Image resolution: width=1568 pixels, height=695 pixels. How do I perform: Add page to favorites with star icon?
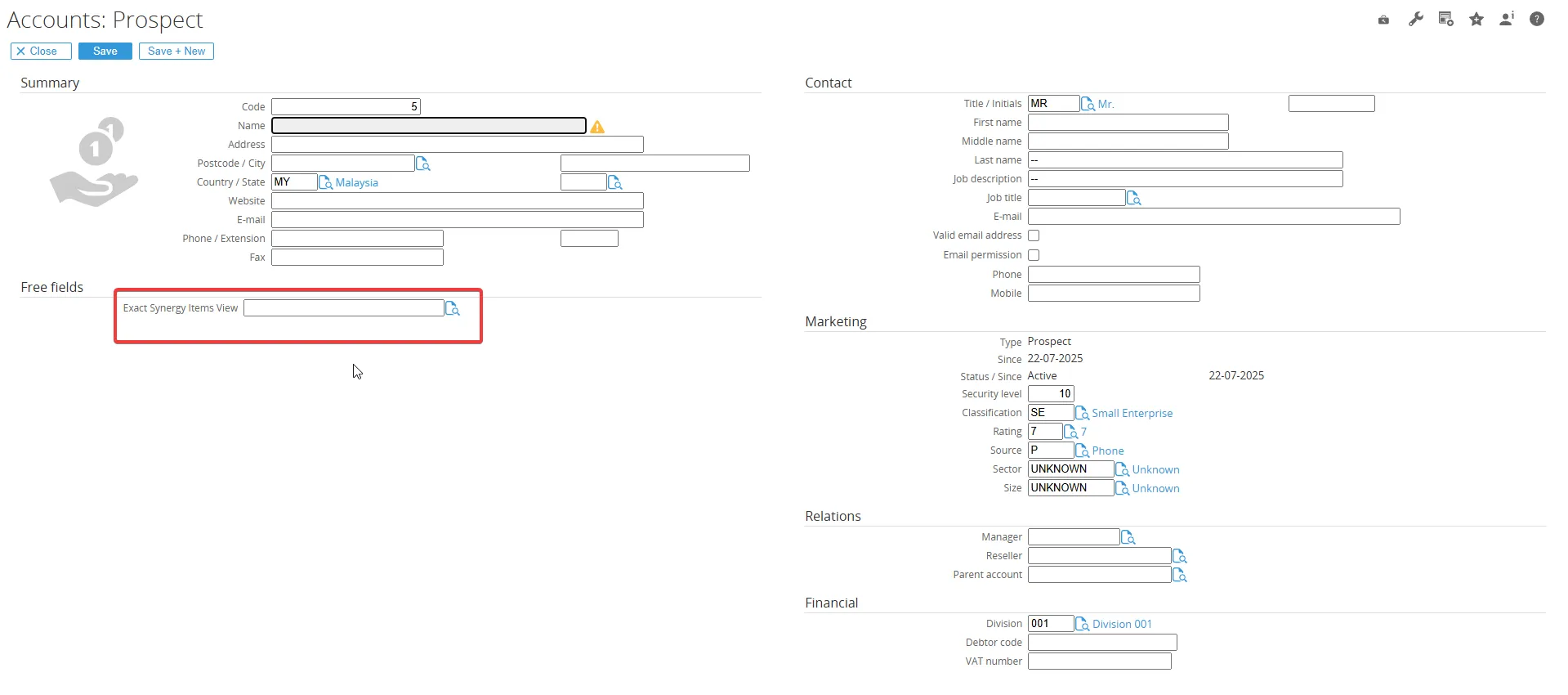[1476, 19]
